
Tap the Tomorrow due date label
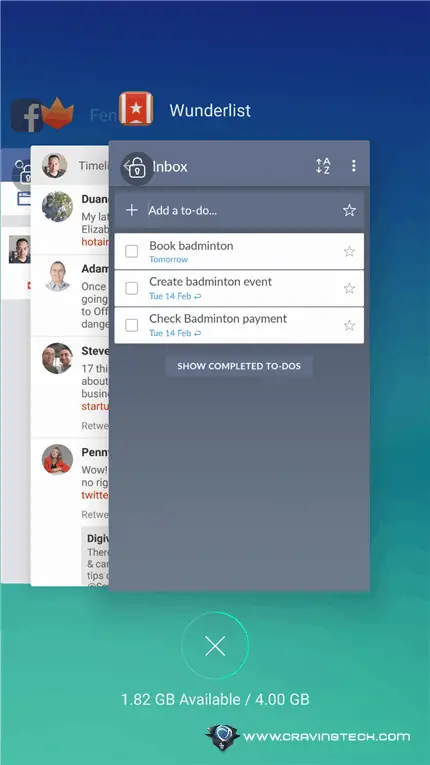(168, 260)
